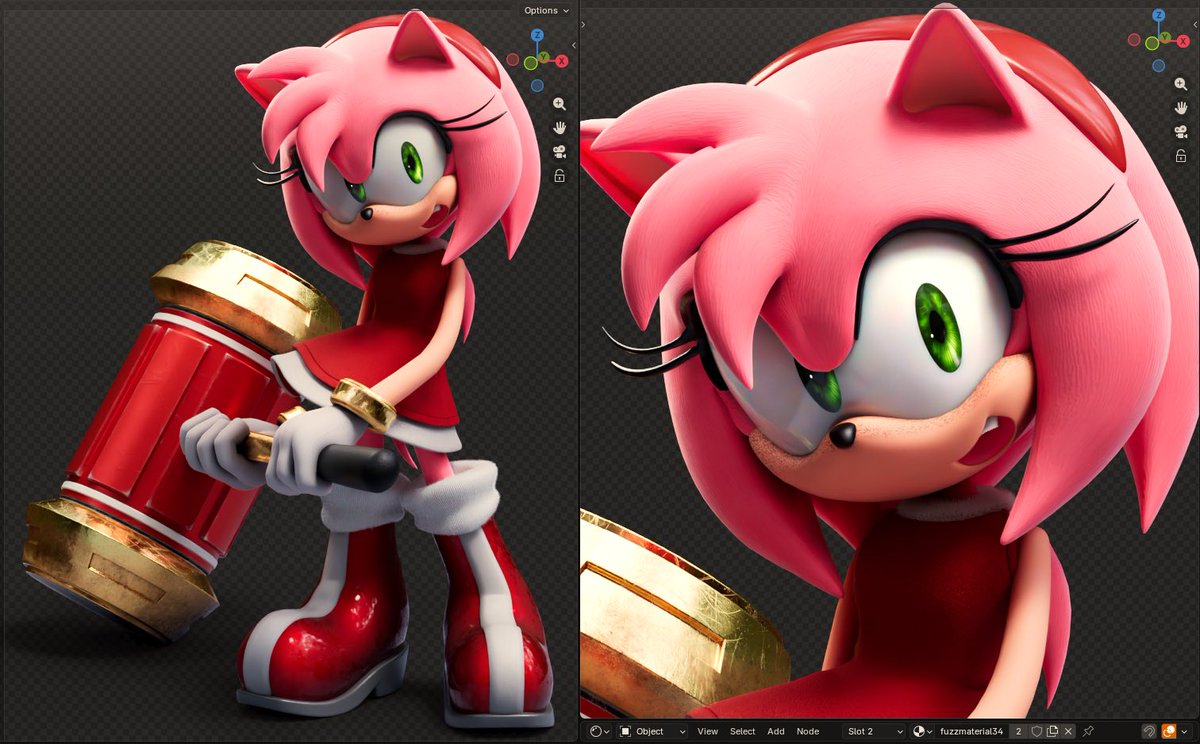Open the View menu in node editor

[707, 731]
